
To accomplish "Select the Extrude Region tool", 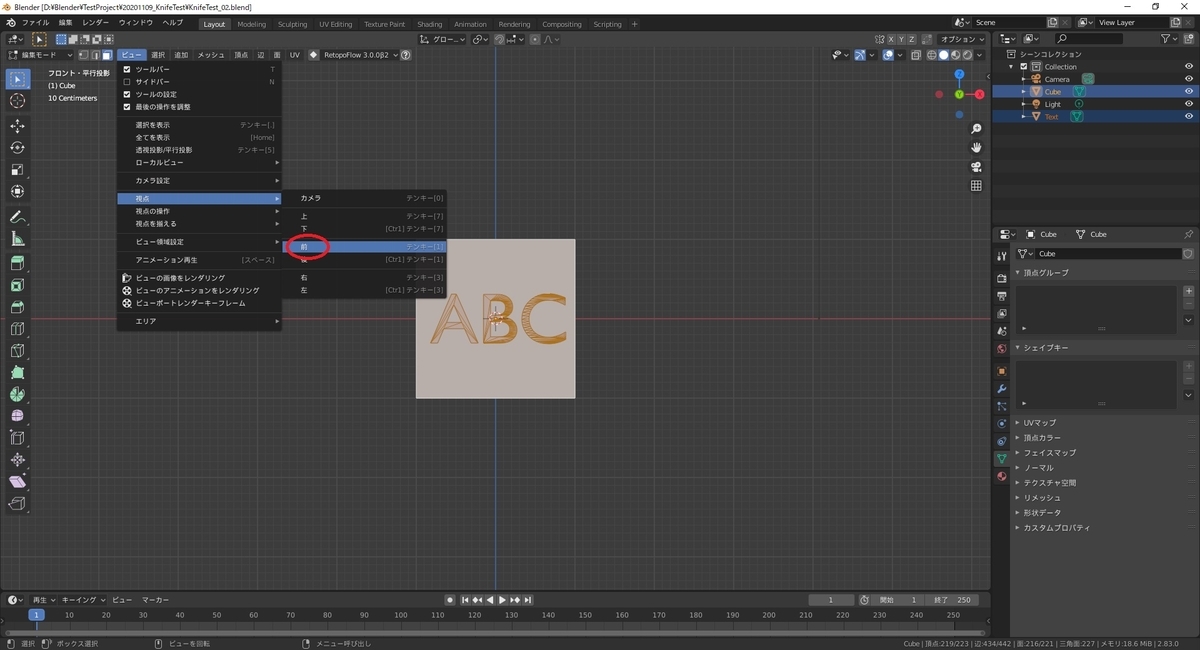I will pyautogui.click(x=17, y=263).
